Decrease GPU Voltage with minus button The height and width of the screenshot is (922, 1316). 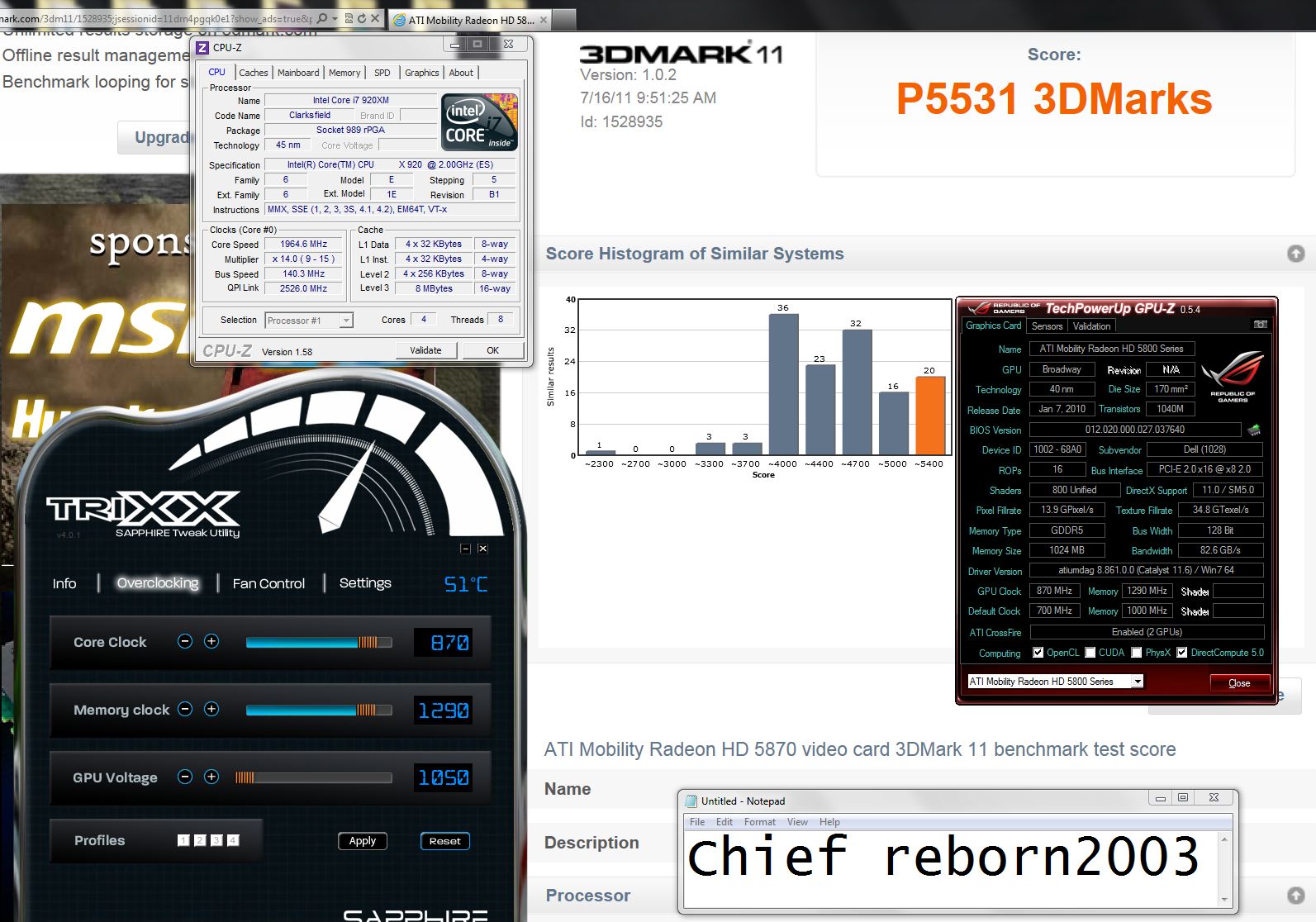pyautogui.click(x=185, y=777)
